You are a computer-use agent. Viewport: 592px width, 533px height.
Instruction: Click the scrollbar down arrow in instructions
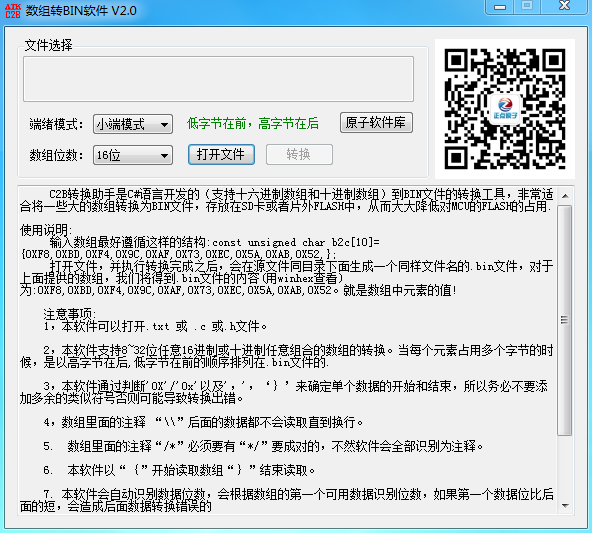pyautogui.click(x=565, y=506)
